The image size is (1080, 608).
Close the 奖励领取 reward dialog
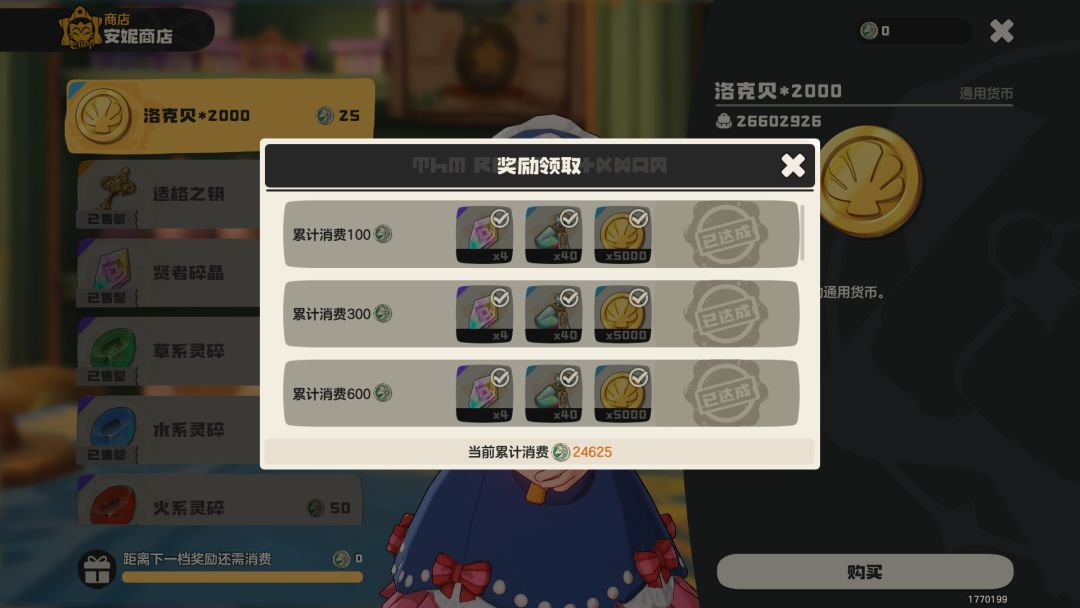click(793, 165)
